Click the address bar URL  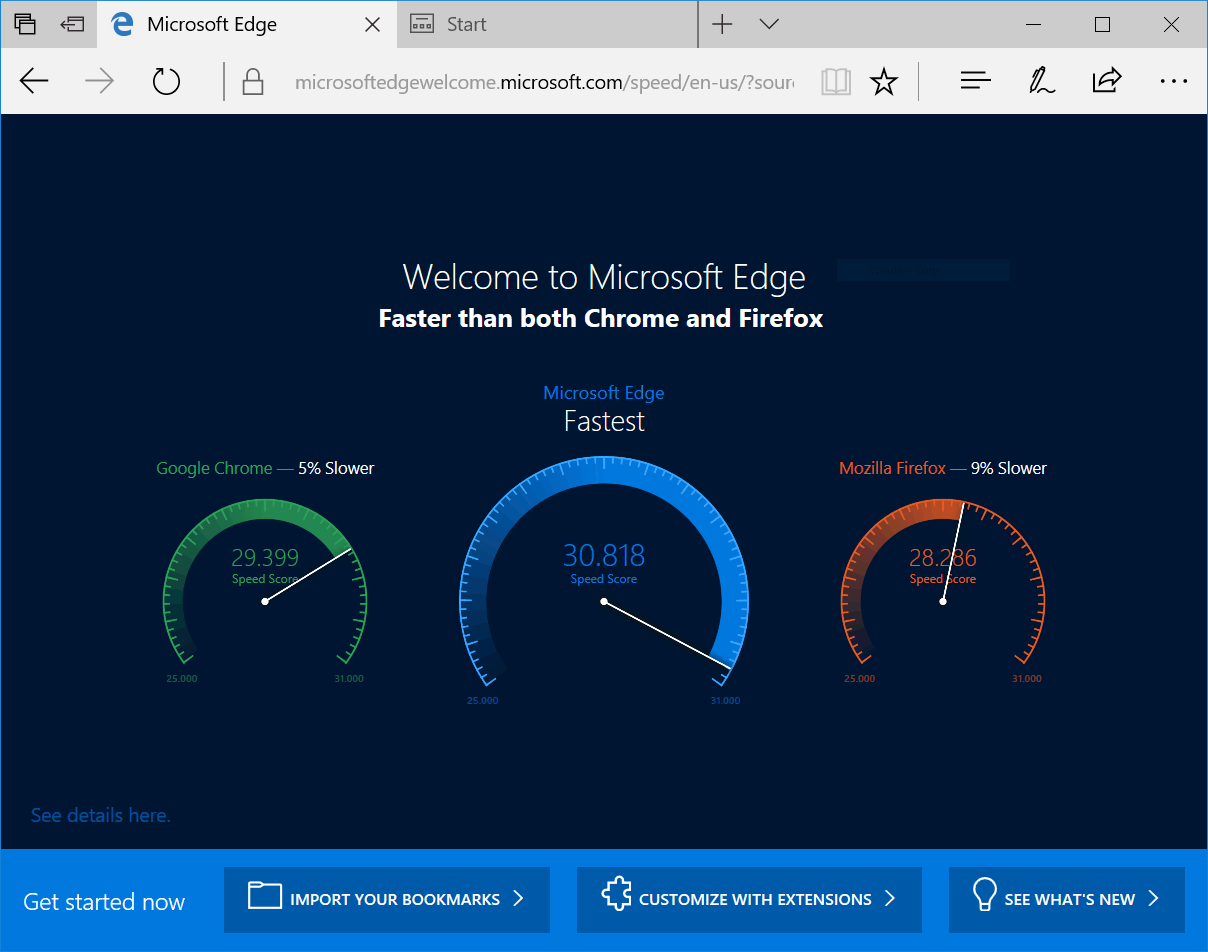point(543,82)
